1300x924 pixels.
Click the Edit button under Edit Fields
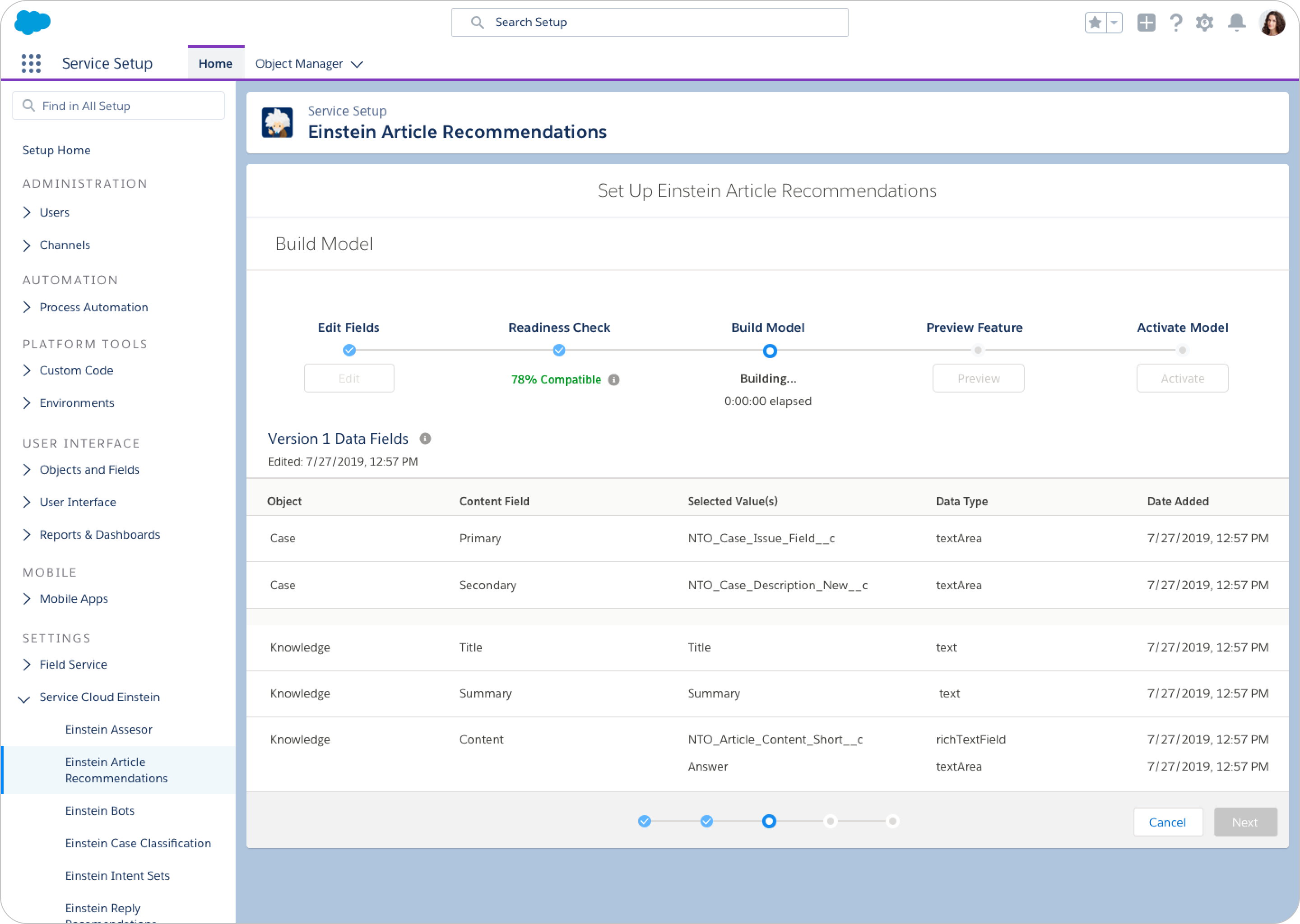tap(349, 379)
